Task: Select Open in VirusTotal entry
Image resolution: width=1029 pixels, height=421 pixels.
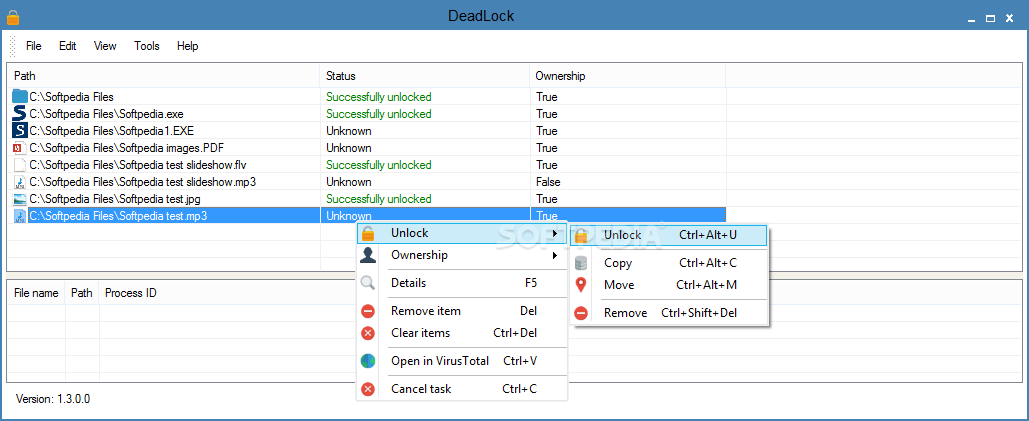Action: coord(461,361)
